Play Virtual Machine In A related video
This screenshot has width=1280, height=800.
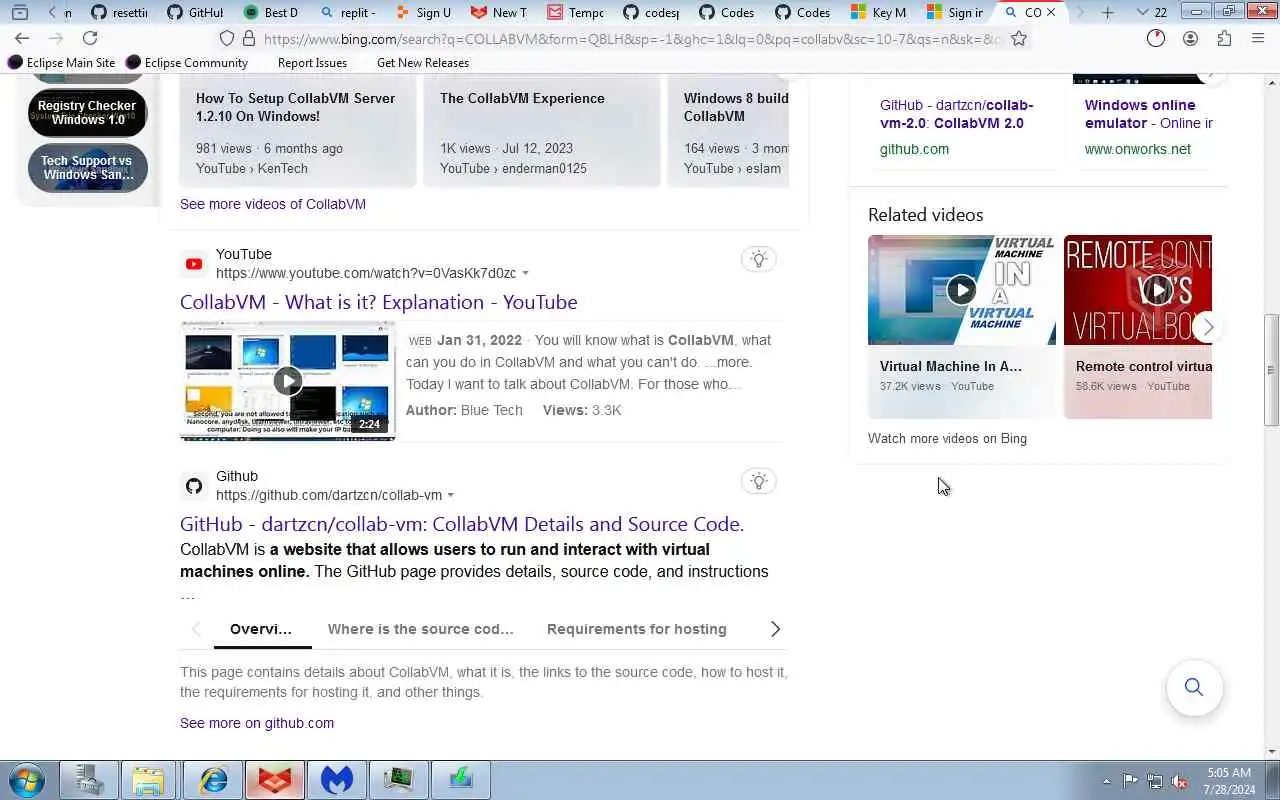(x=962, y=290)
